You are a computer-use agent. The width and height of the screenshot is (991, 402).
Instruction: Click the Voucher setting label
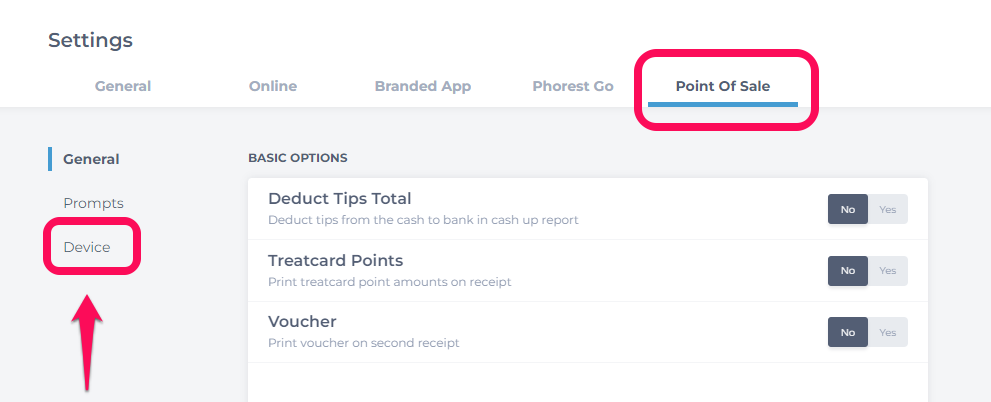[x=302, y=322]
